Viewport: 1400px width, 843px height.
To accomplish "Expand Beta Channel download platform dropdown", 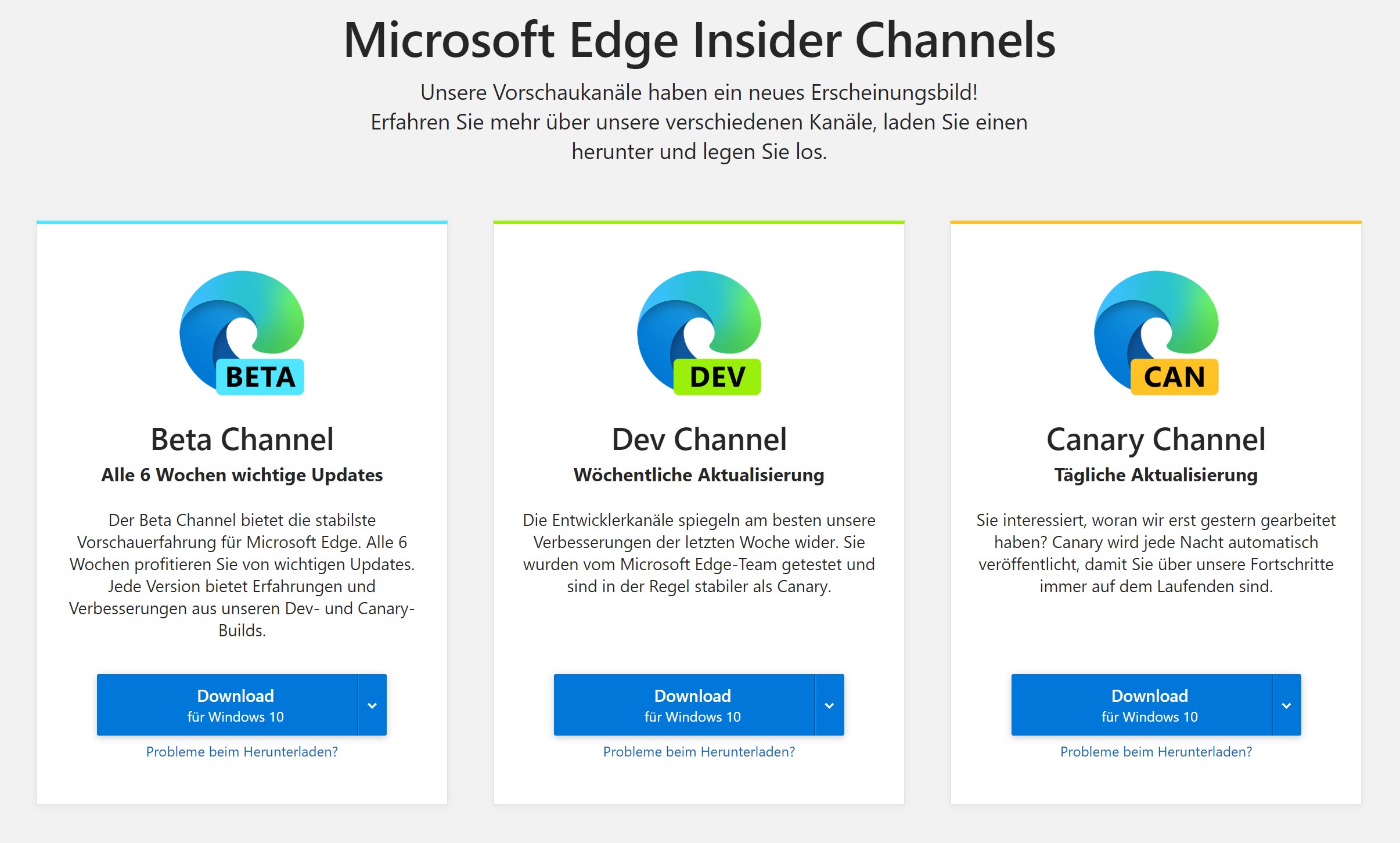I will 372,705.
